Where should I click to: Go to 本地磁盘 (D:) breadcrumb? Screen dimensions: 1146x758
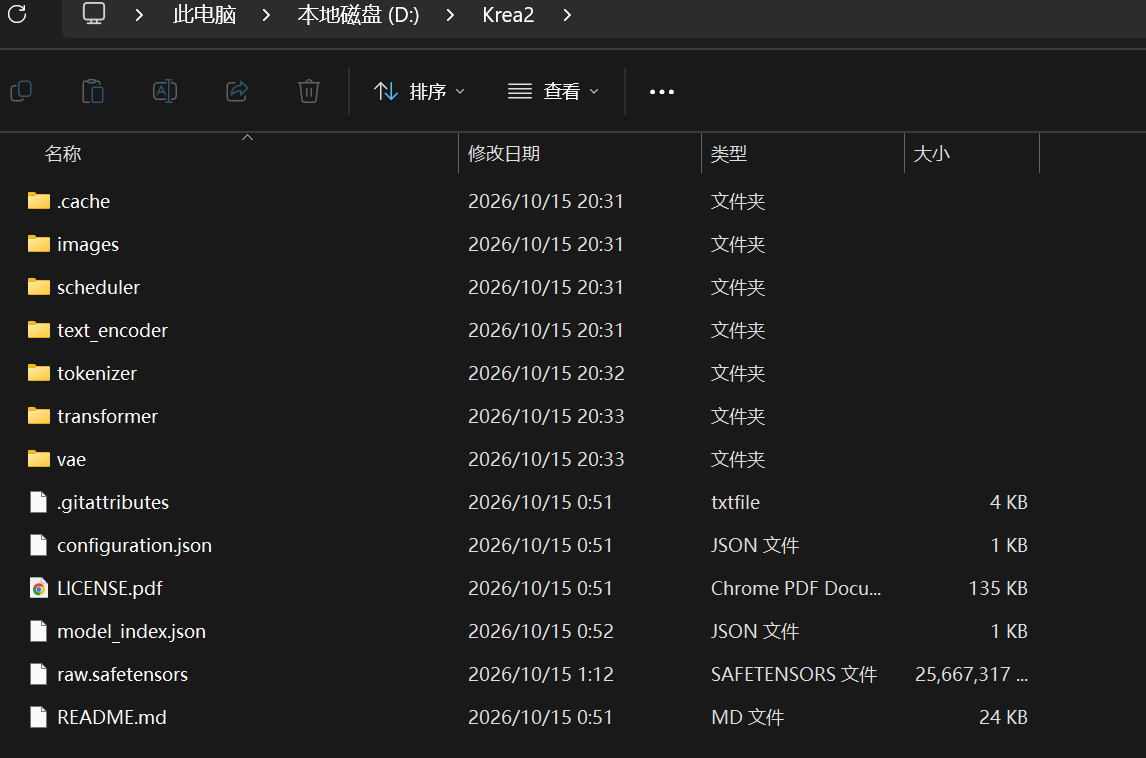click(x=358, y=15)
